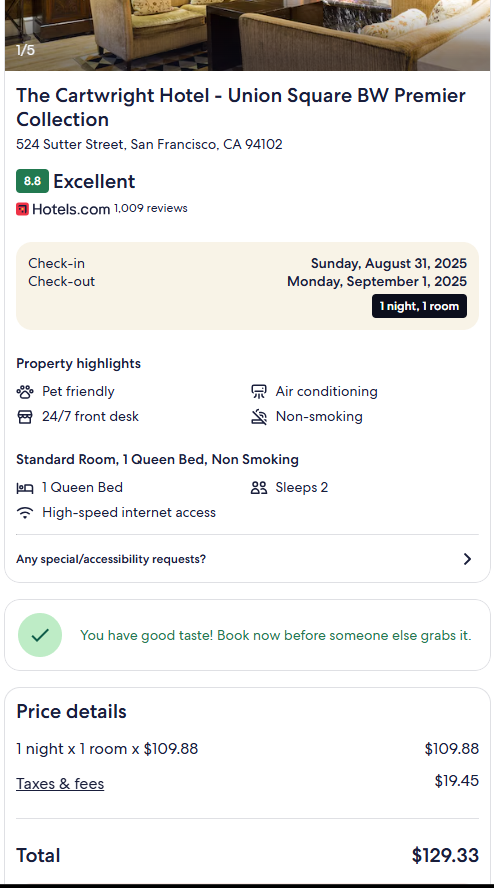Open the hotel photo 1/5 gallery
Viewport: 494px width, 888px height.
click(x=247, y=35)
